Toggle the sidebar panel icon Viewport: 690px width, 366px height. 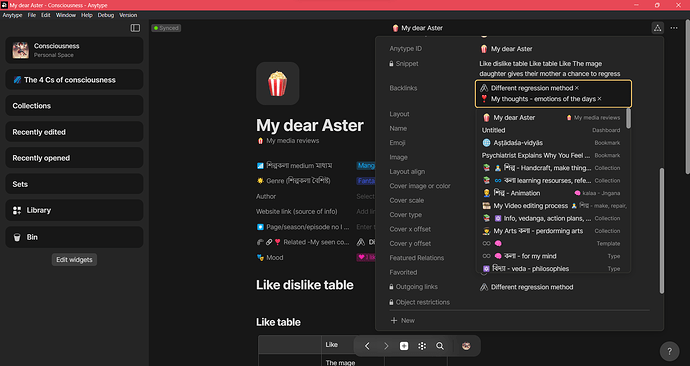click(135, 28)
